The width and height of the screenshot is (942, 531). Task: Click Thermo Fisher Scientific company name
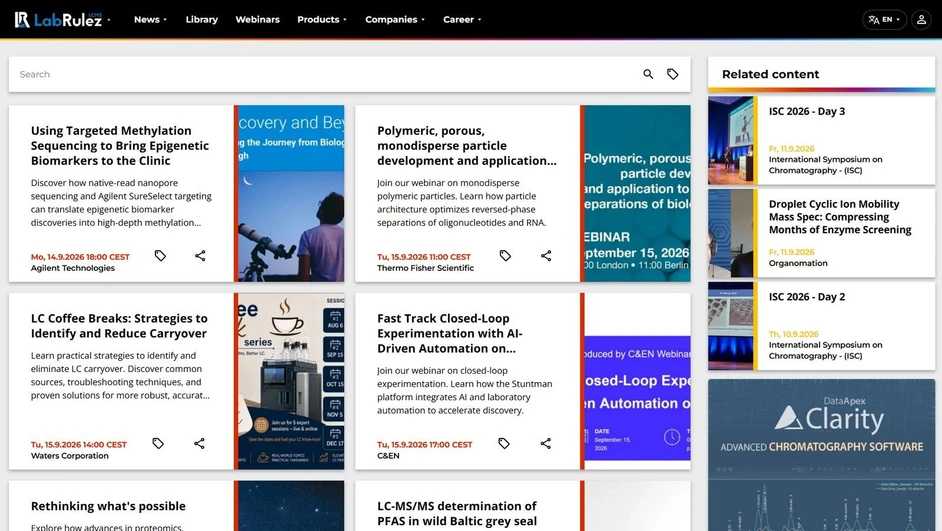pos(425,268)
